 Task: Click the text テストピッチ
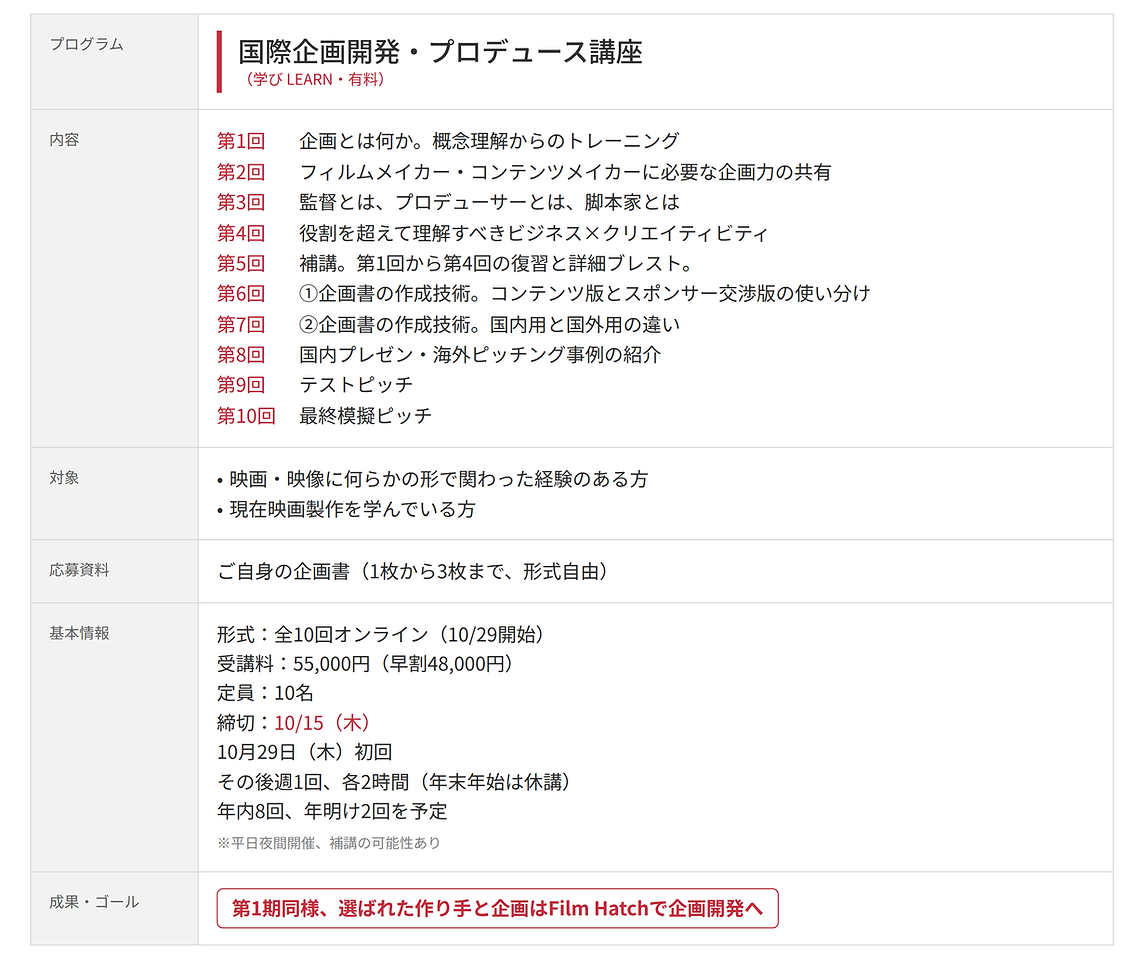point(356,384)
